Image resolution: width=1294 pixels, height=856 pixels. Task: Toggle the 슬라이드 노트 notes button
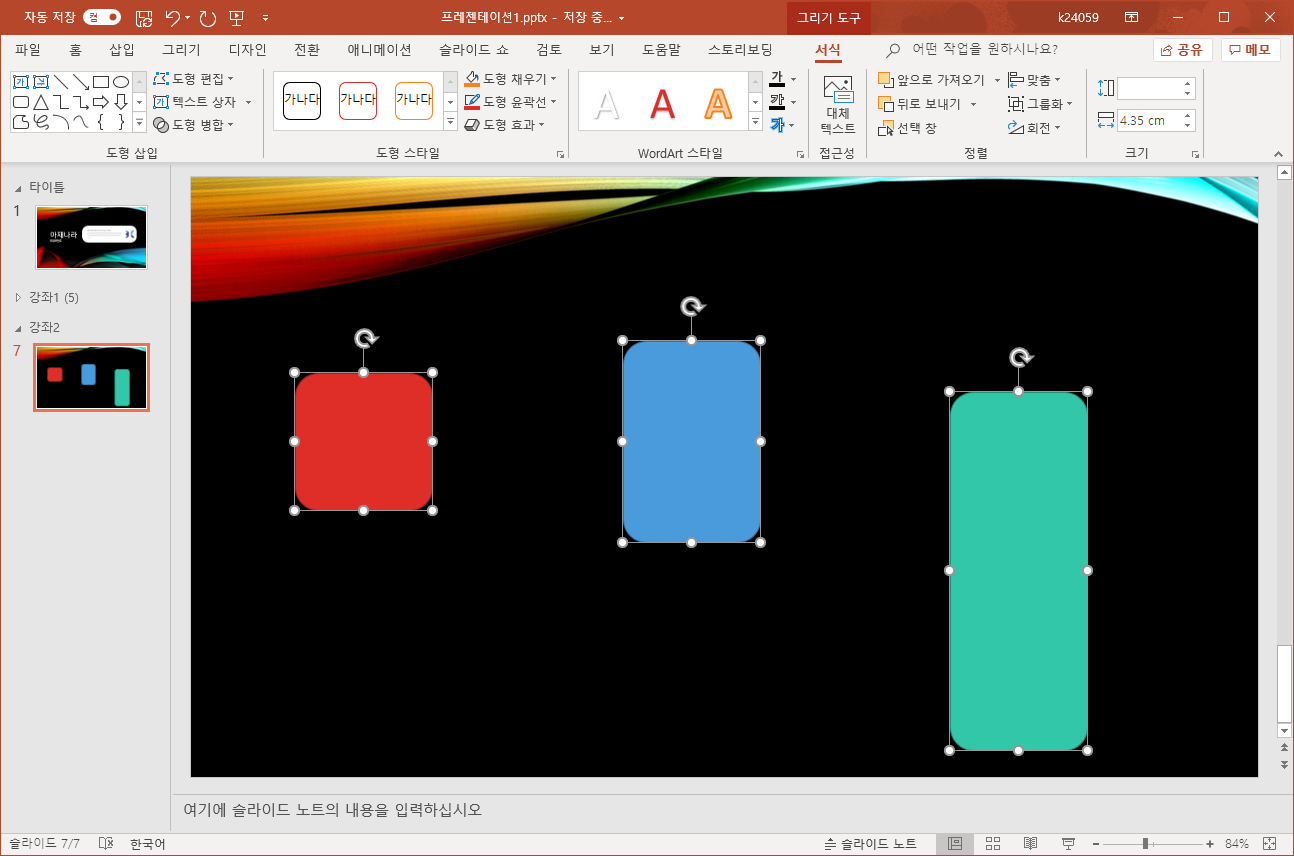point(870,844)
